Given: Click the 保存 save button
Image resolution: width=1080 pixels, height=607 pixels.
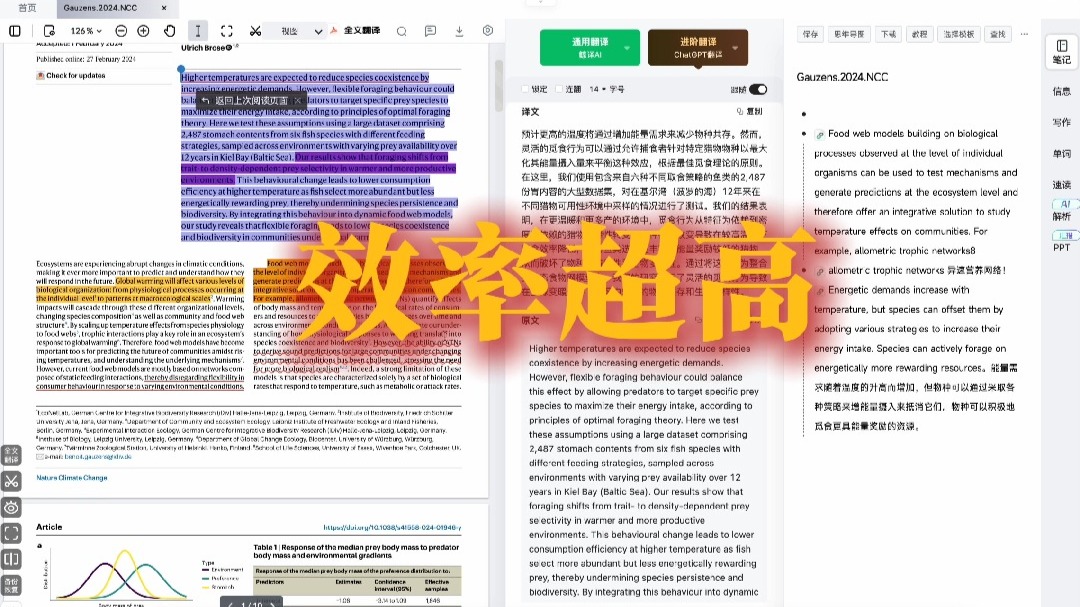Looking at the screenshot, I should [x=811, y=32].
